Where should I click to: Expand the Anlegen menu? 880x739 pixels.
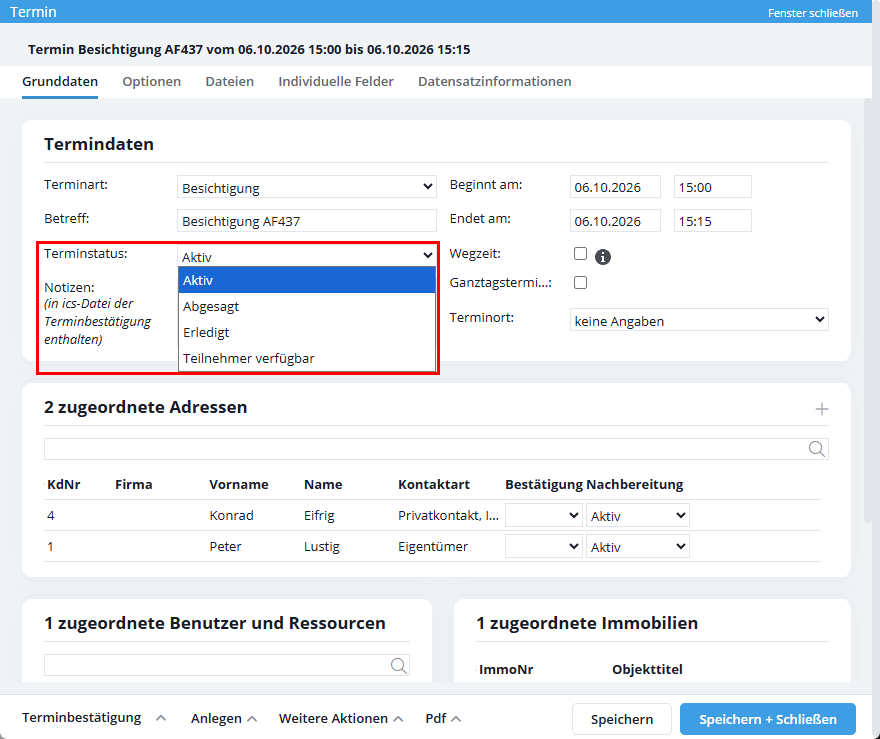click(x=223, y=718)
